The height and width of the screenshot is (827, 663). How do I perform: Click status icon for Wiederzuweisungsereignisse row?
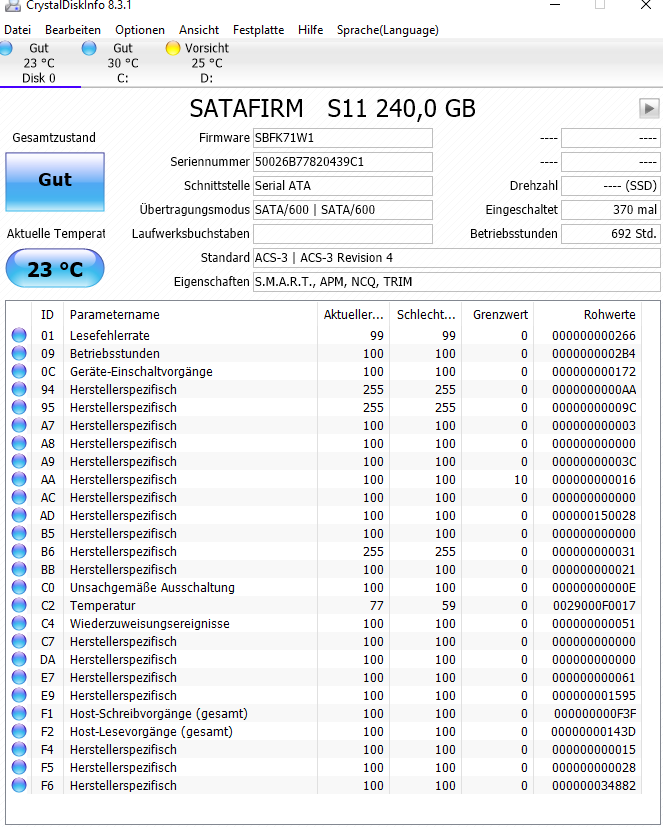(x=19, y=623)
